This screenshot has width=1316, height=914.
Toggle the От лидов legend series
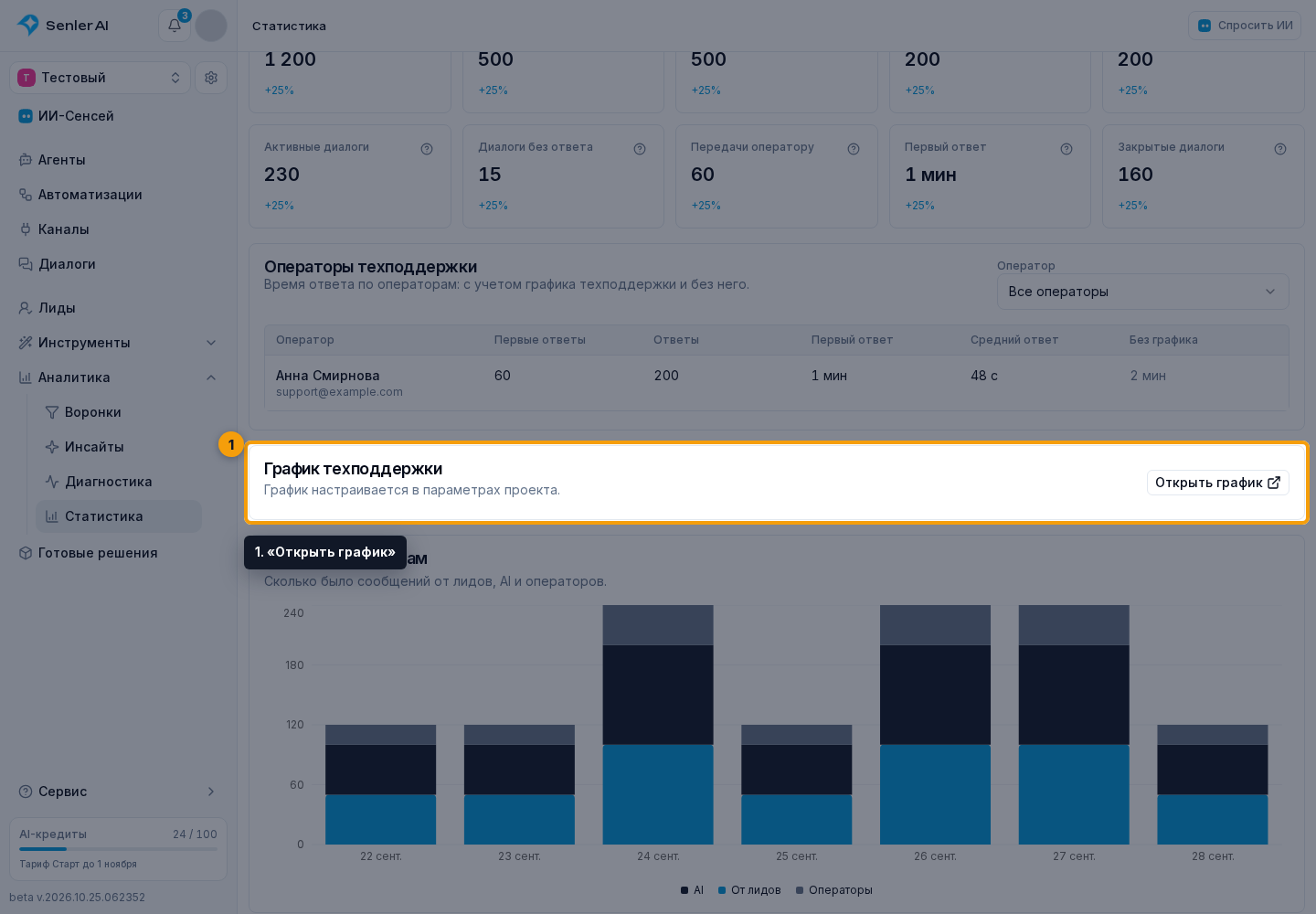click(749, 890)
